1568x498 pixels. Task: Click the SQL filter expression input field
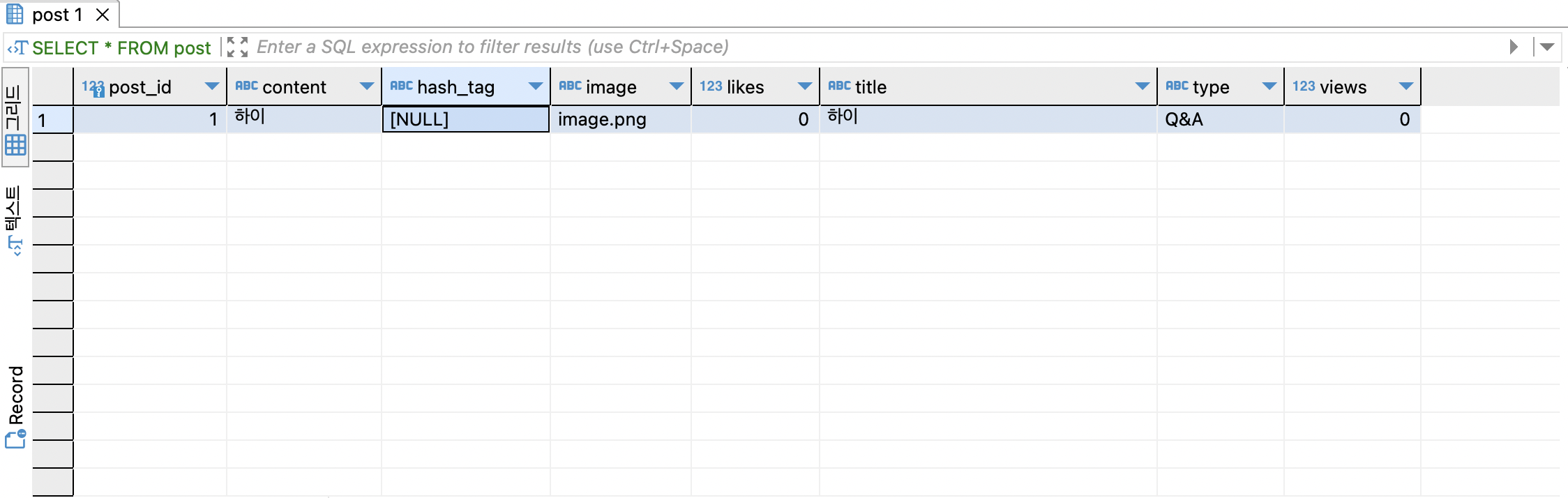pos(837,47)
